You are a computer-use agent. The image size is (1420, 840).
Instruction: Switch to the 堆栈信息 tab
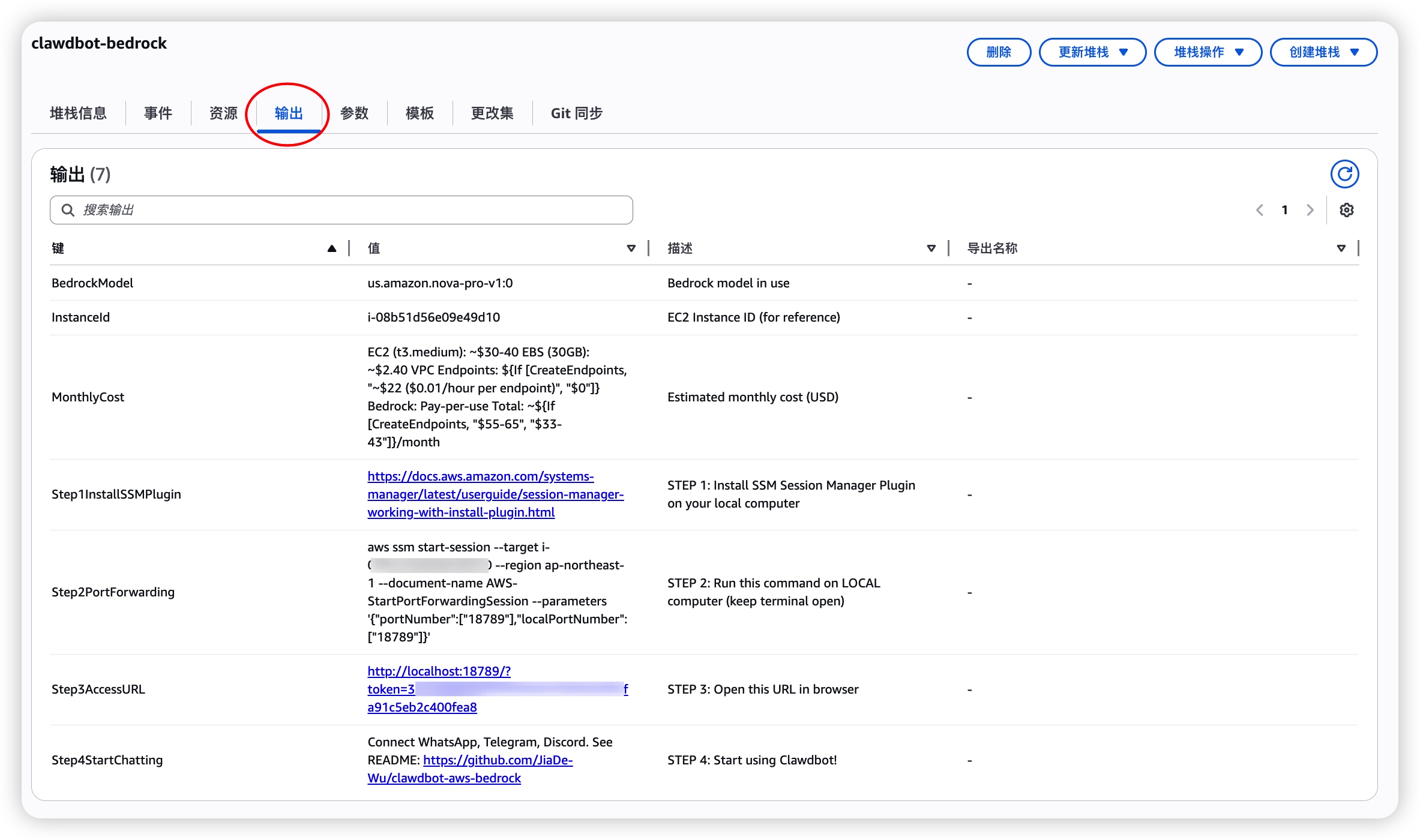coord(78,113)
